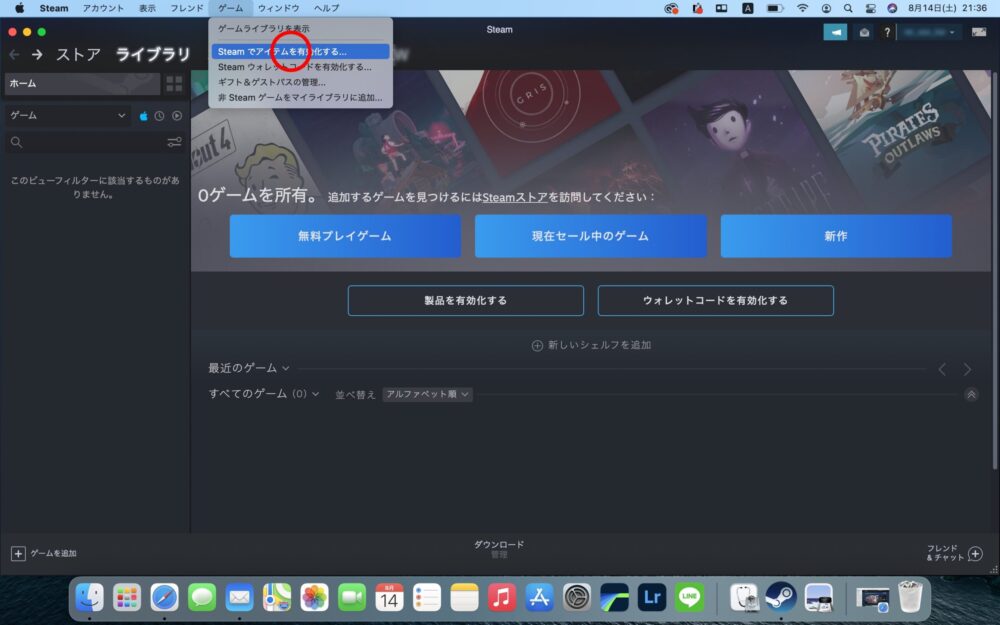The width and height of the screenshot is (1000, 625).
Task: Open フレンド & チャット
Action: coord(955,553)
